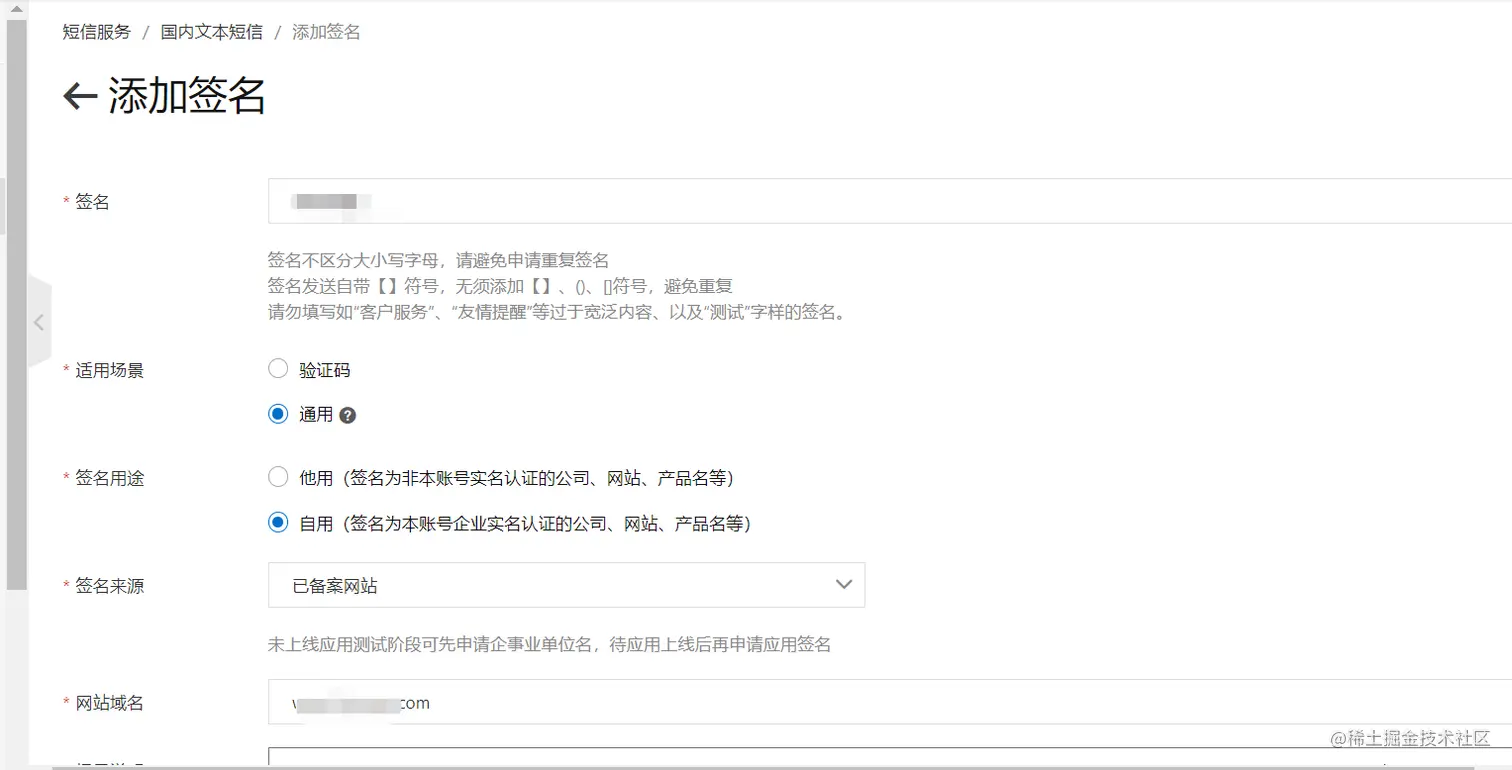Focus the 签名 input field

point(890,201)
